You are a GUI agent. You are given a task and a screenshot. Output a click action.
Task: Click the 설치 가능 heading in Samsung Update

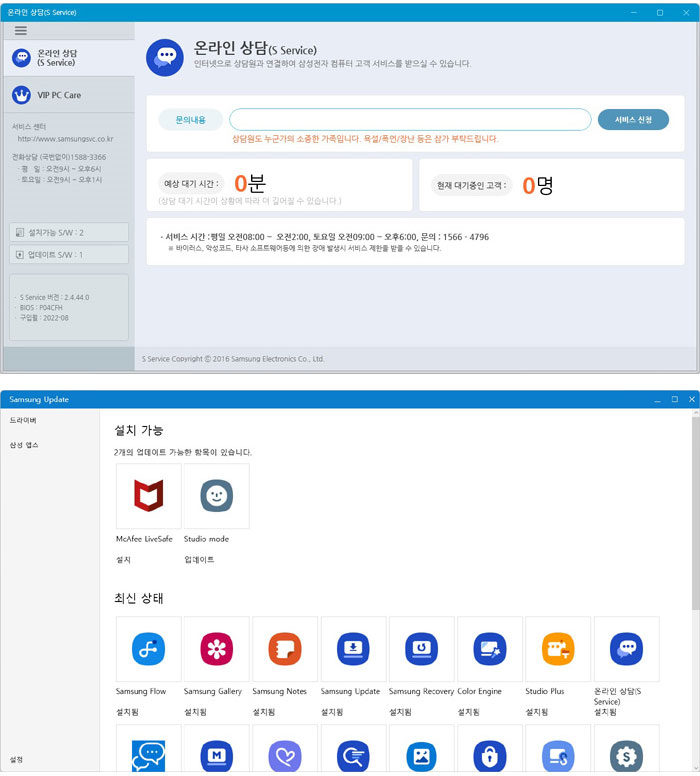[139, 430]
